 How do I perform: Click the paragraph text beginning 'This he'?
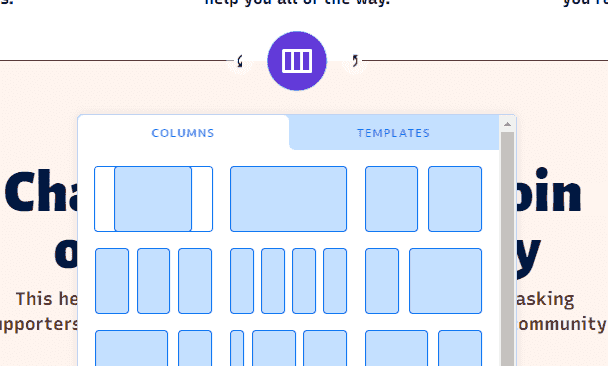pyautogui.click(x=47, y=299)
